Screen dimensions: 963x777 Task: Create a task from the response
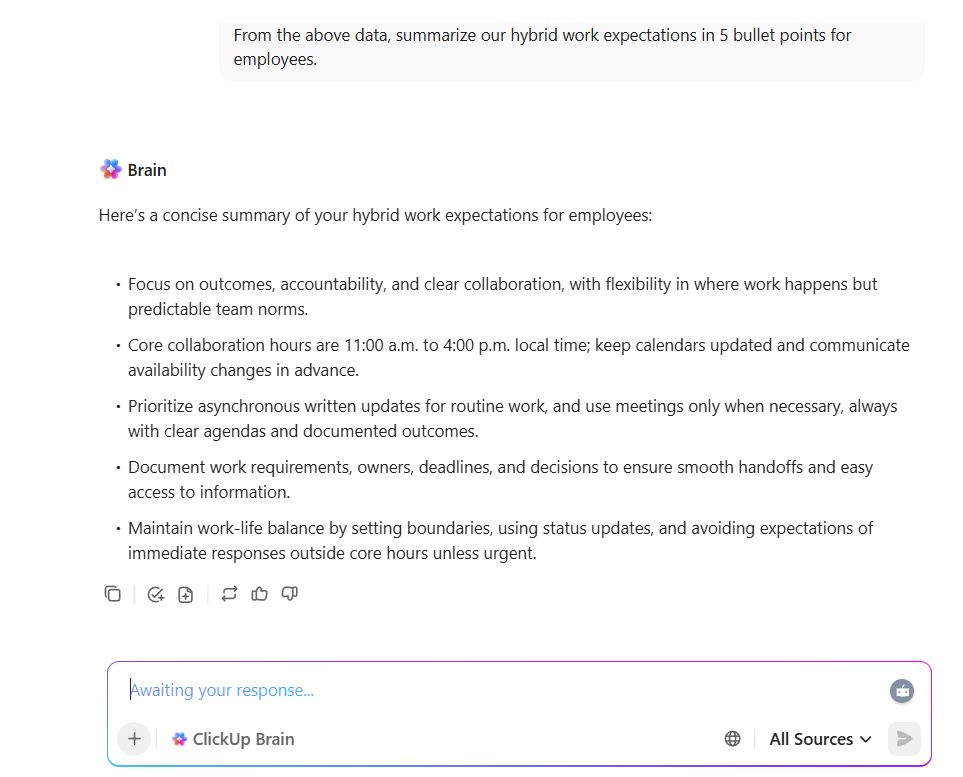156,593
